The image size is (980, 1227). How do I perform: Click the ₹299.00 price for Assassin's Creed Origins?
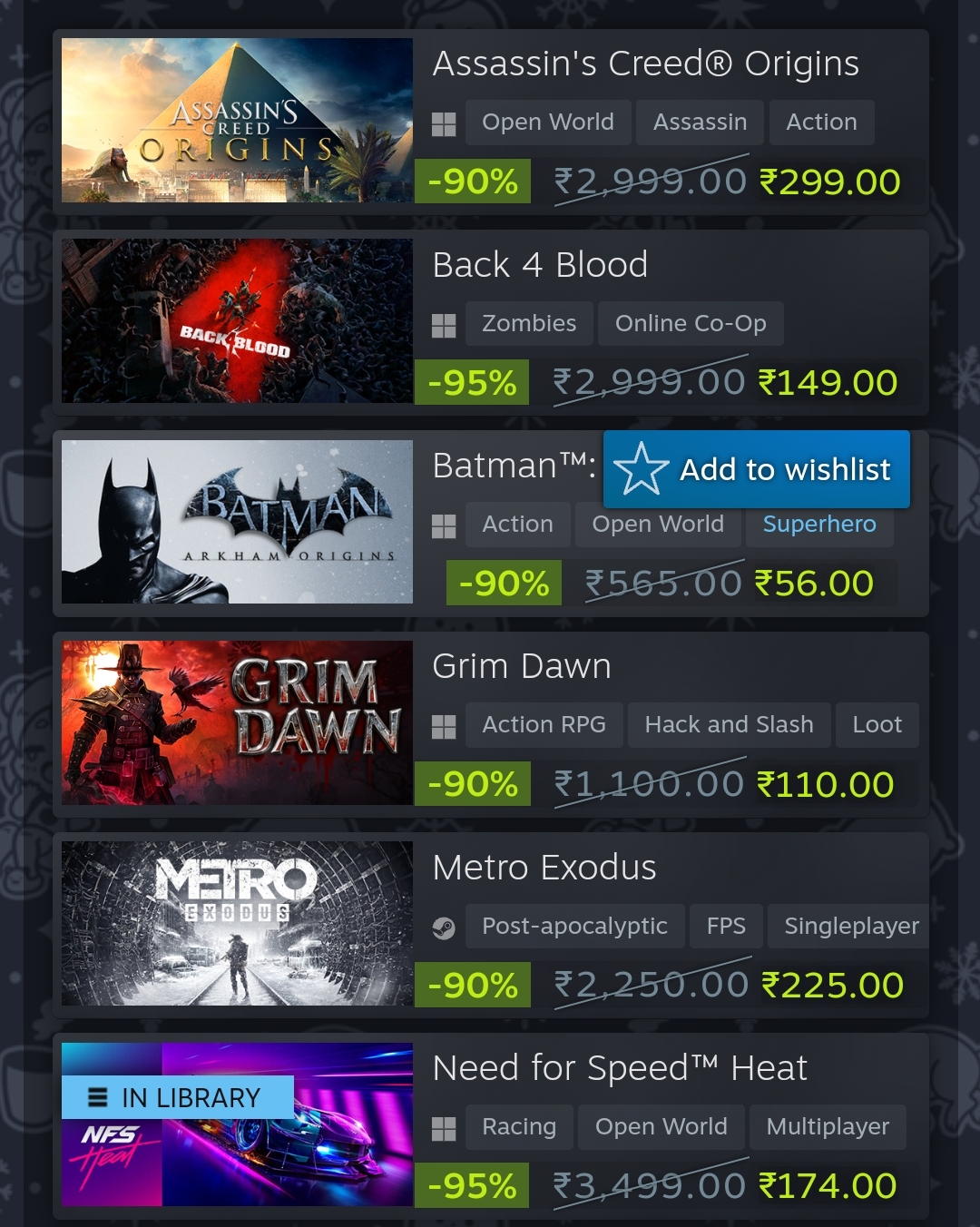(829, 182)
